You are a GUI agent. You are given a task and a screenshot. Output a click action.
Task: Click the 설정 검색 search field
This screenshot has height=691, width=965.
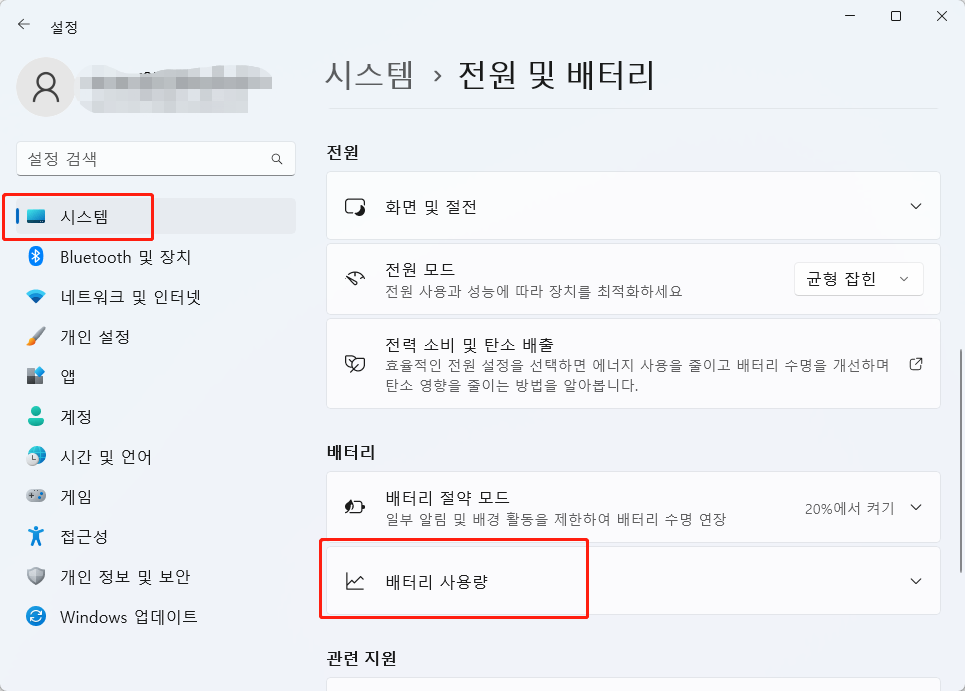click(145, 159)
